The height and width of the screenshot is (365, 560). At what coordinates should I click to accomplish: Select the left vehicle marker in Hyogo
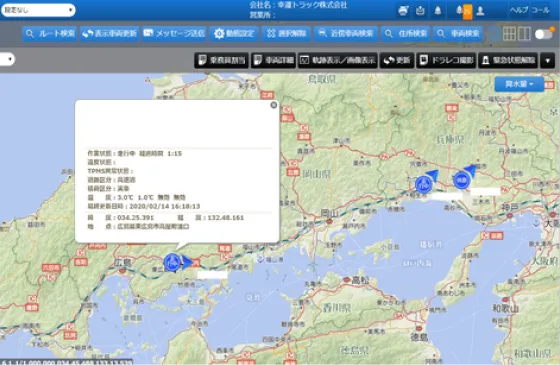point(424,184)
